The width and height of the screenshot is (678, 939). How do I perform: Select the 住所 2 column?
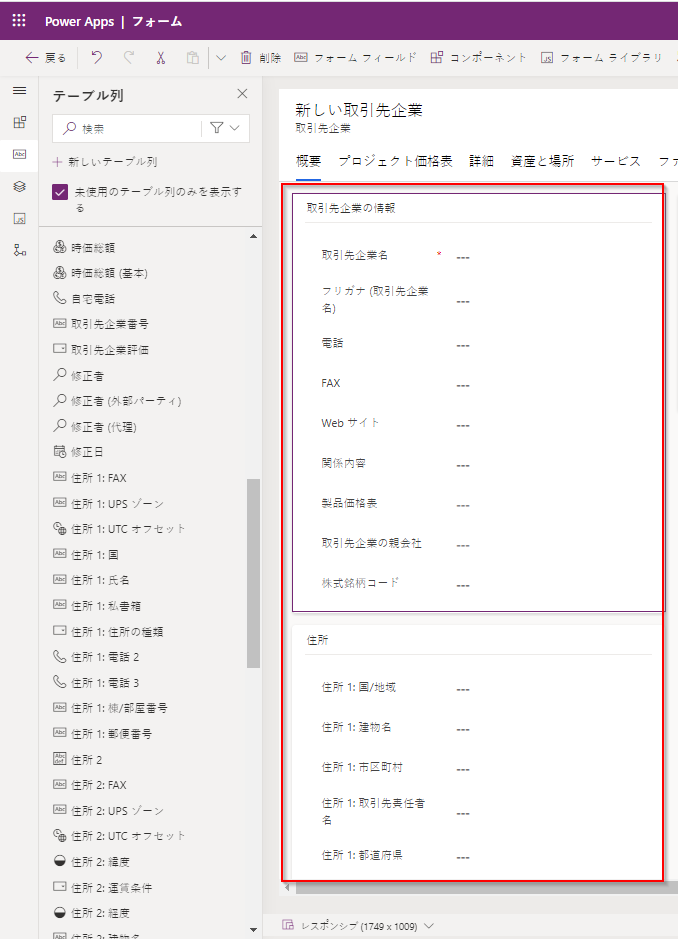[x=78, y=759]
